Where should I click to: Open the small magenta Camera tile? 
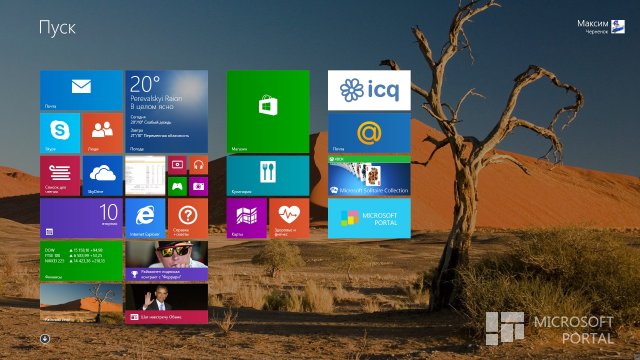[198, 187]
